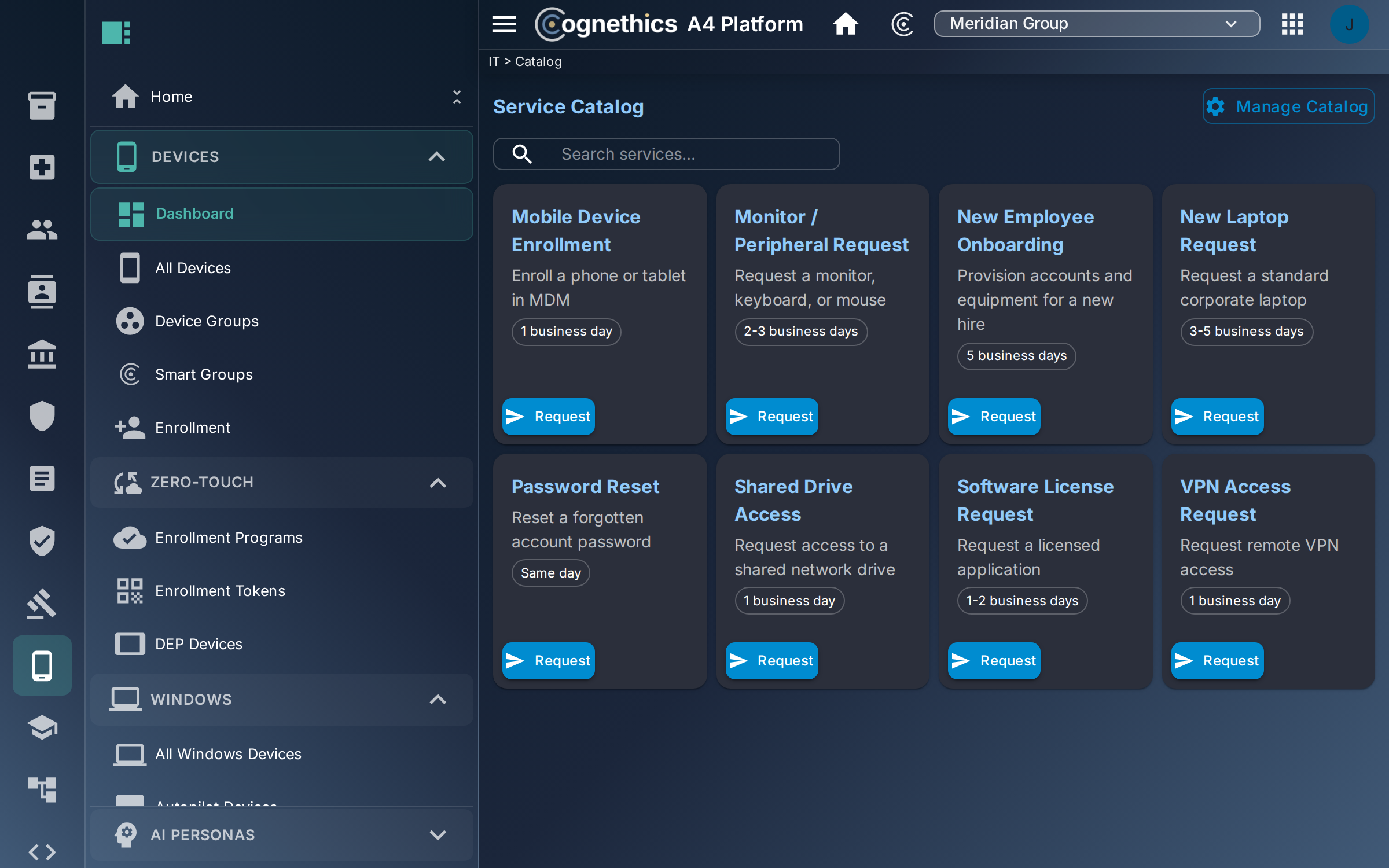Request New Employee Onboarding
This screenshot has width=1389, height=868.
(x=994, y=417)
